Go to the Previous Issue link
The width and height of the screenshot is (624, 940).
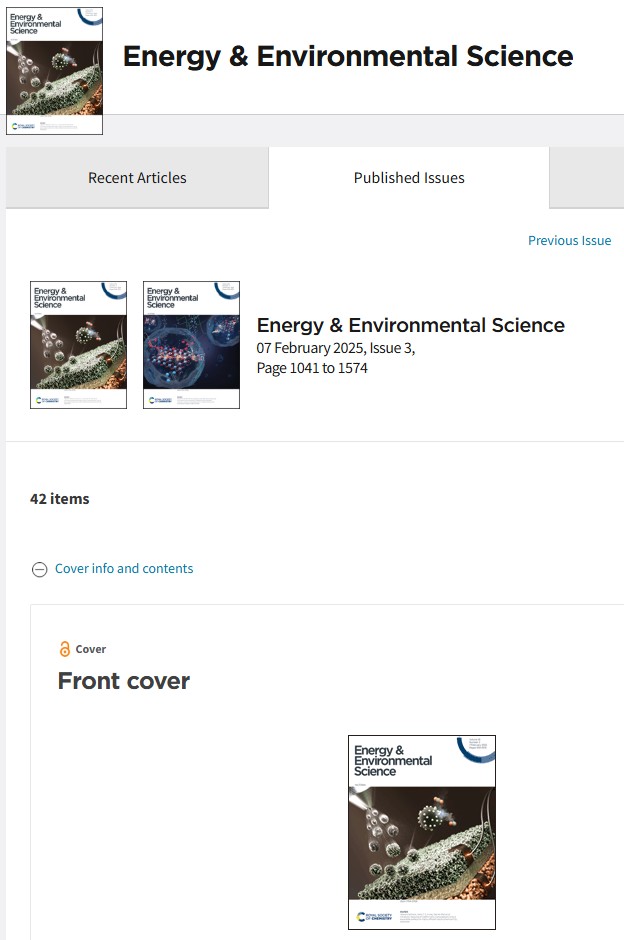tap(569, 240)
